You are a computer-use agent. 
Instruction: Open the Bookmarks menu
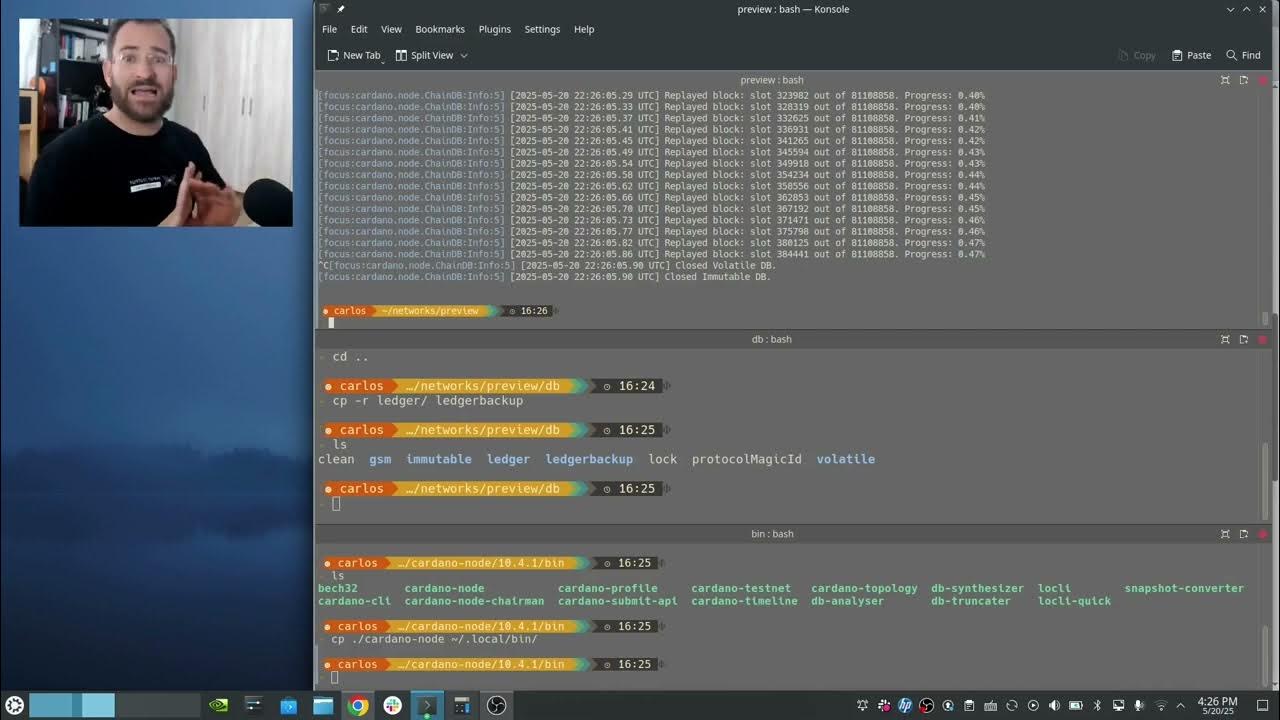coord(440,29)
